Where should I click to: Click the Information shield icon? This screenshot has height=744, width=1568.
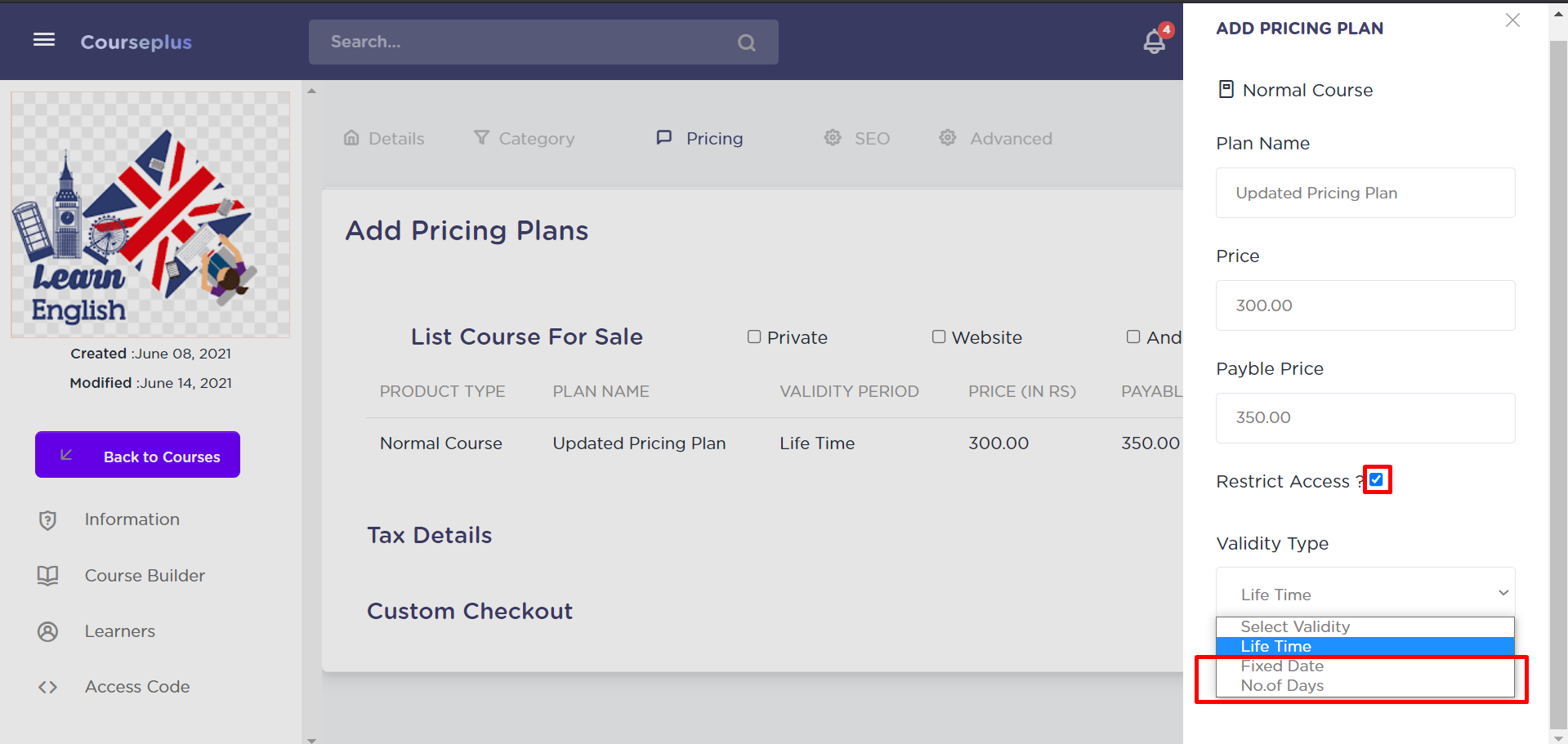click(x=48, y=520)
